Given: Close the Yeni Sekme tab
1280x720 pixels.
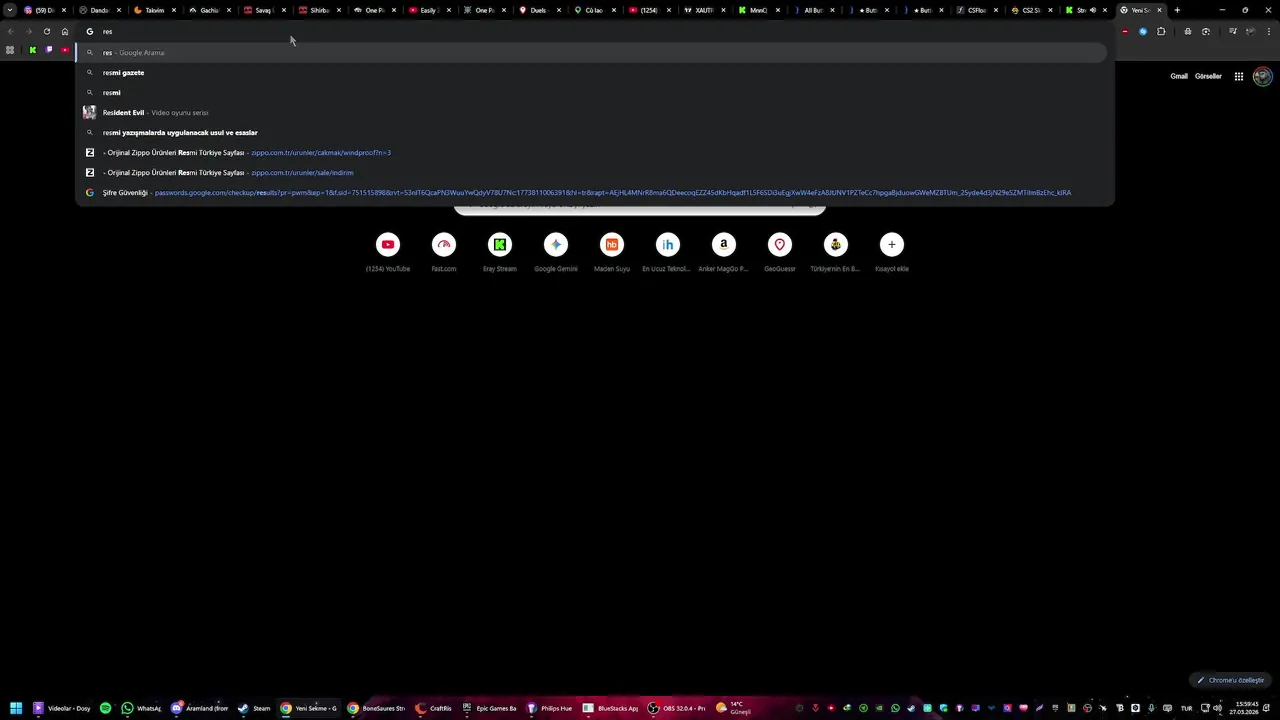Looking at the screenshot, I should 1159,10.
